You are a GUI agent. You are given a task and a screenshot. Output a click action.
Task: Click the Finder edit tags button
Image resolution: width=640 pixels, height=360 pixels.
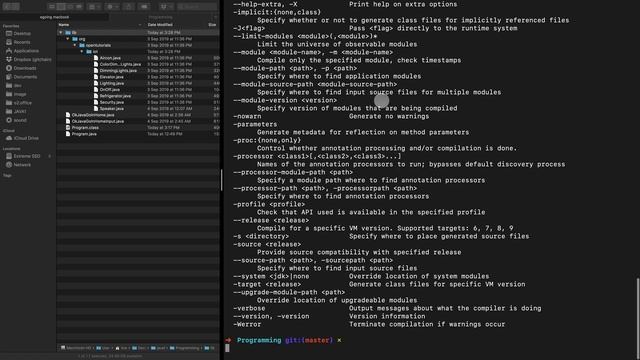[144, 7]
